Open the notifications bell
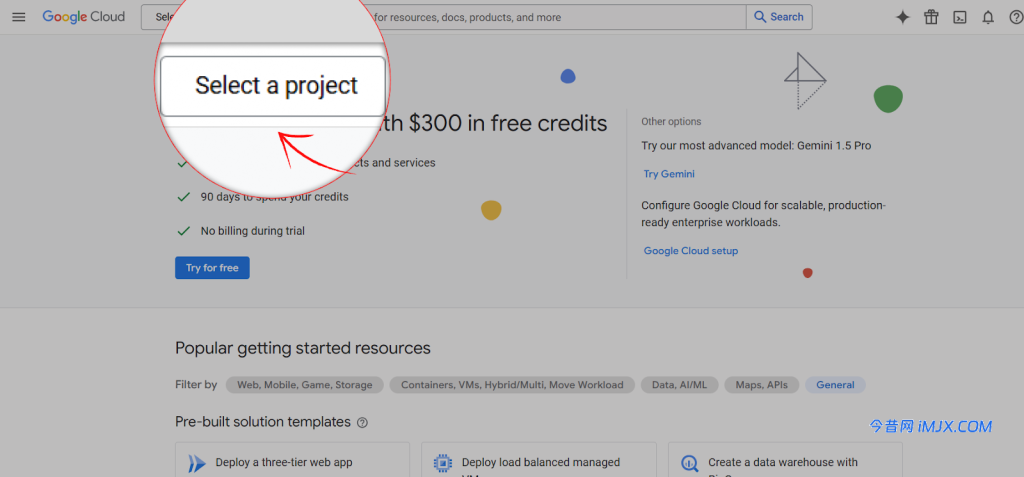The image size is (1024, 477). pos(988,17)
